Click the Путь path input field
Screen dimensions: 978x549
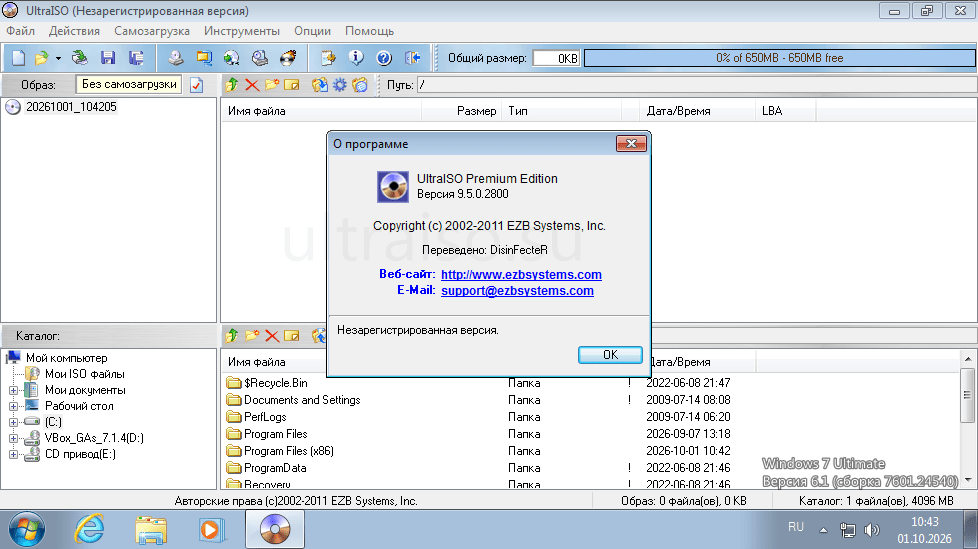(x=697, y=85)
